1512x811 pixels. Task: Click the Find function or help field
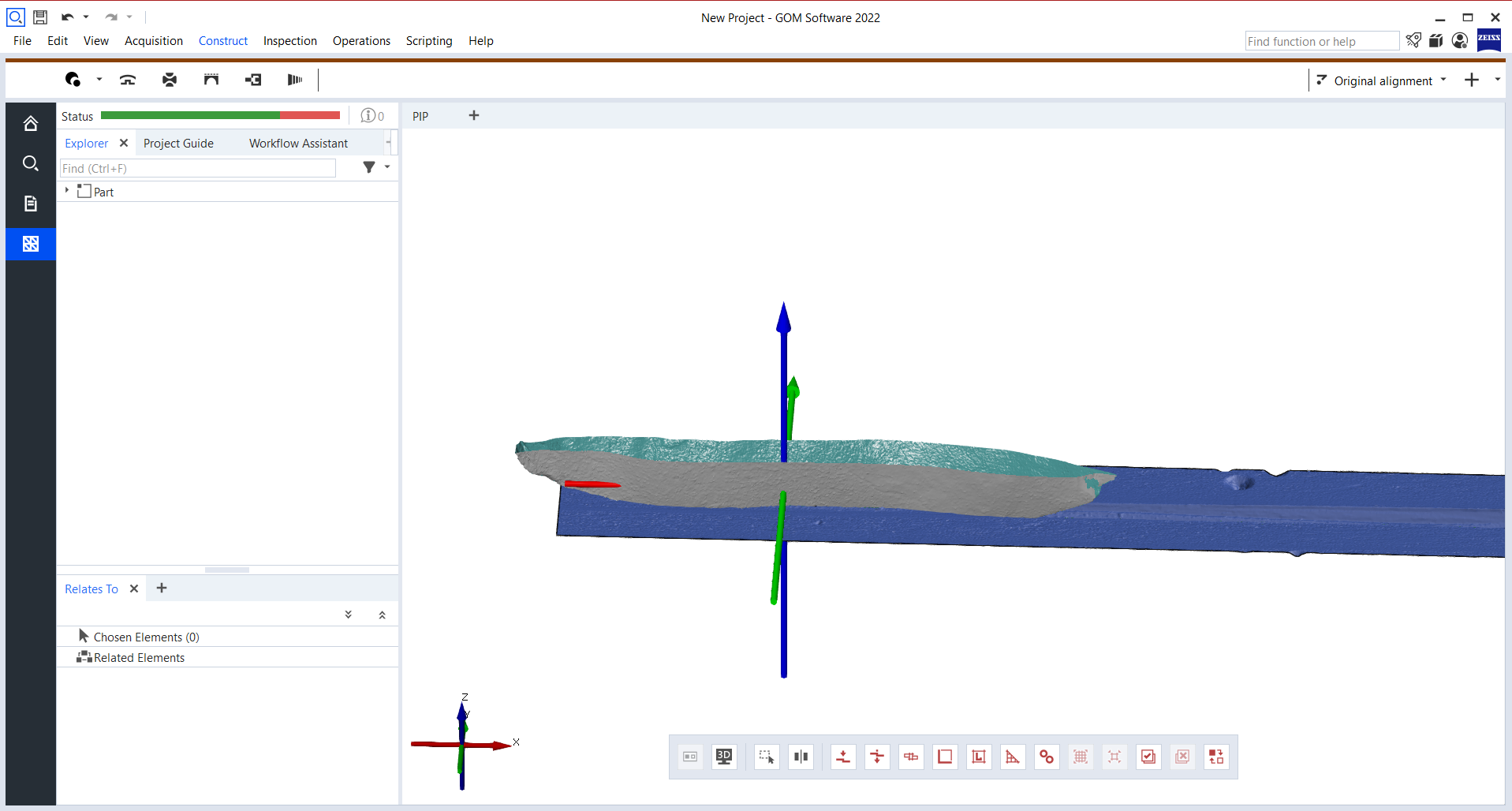pyautogui.click(x=1322, y=41)
